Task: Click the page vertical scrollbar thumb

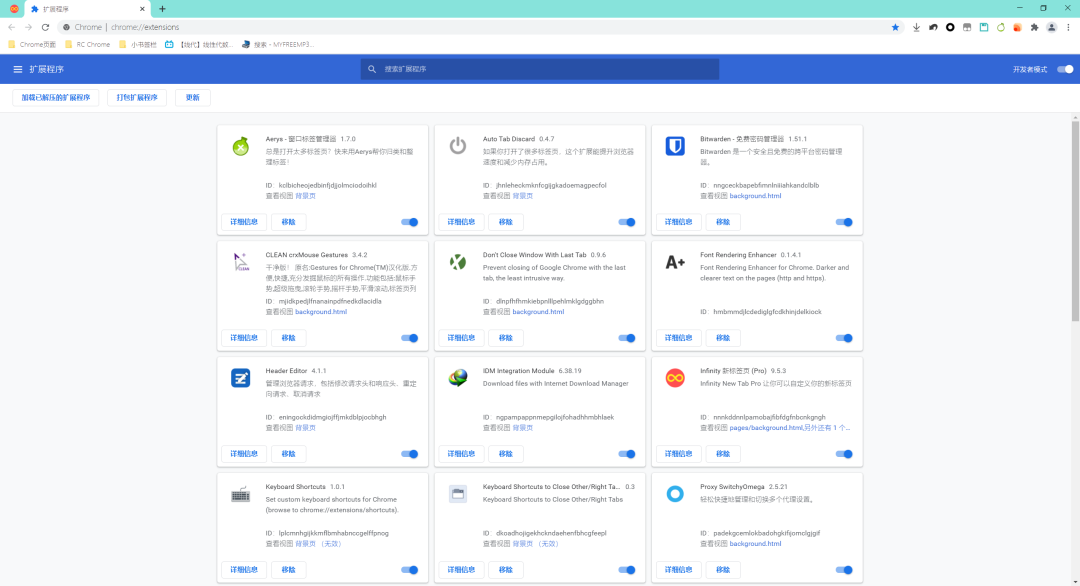Action: (x=1075, y=220)
